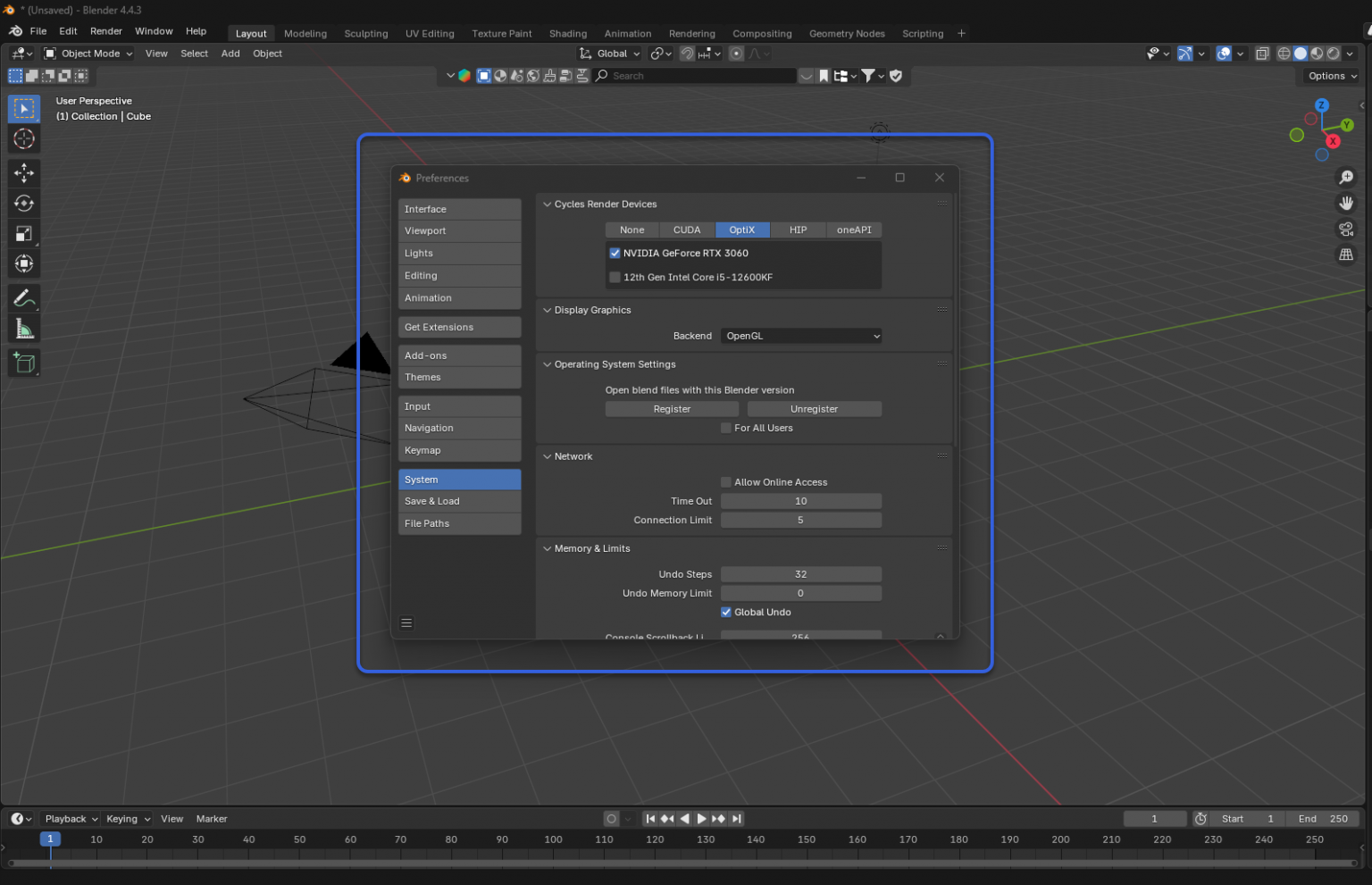Viewport: 1372px width, 885px height.
Task: Open the Render menu
Action: click(x=106, y=30)
